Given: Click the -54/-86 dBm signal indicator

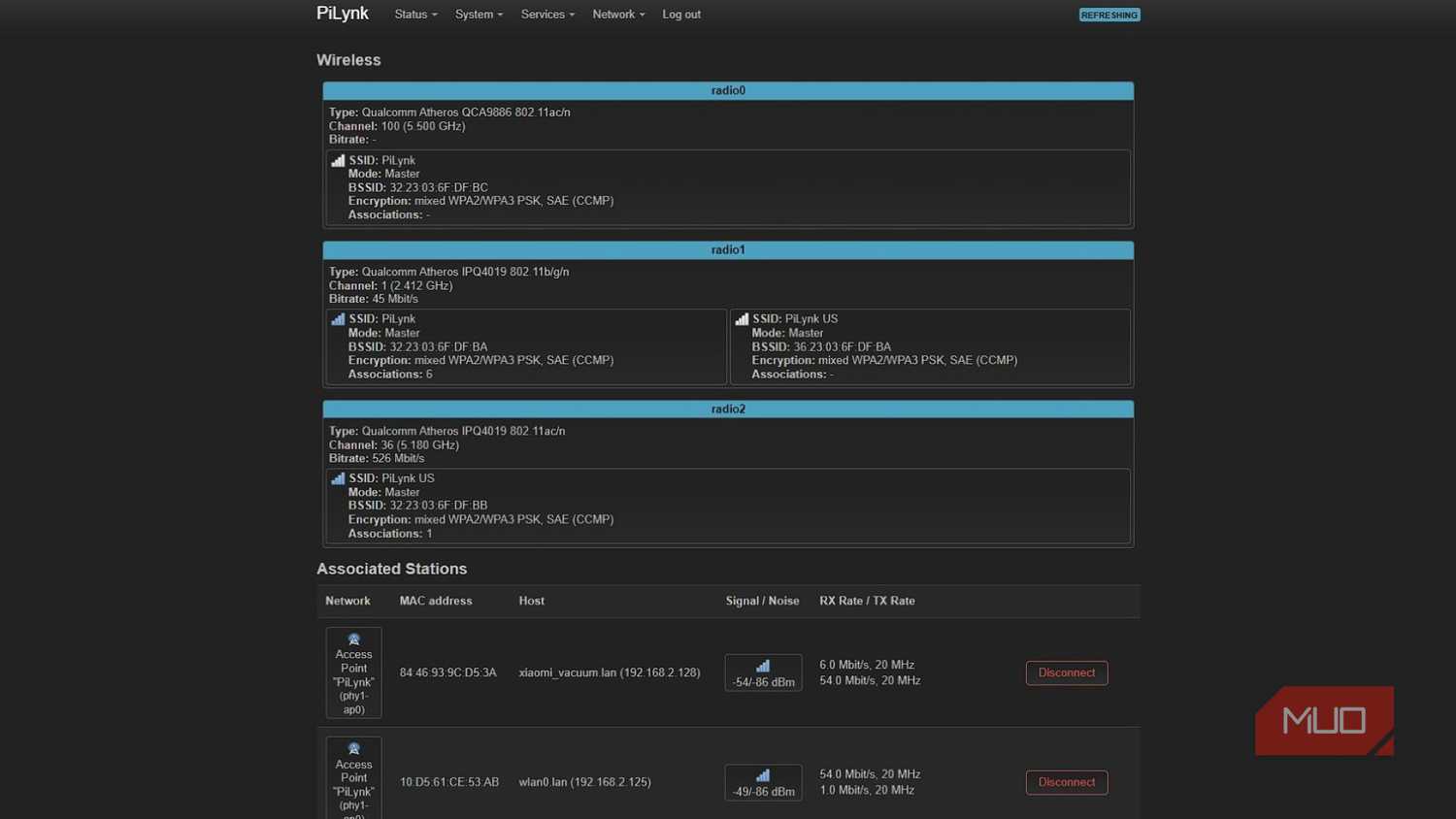Looking at the screenshot, I should (x=763, y=672).
